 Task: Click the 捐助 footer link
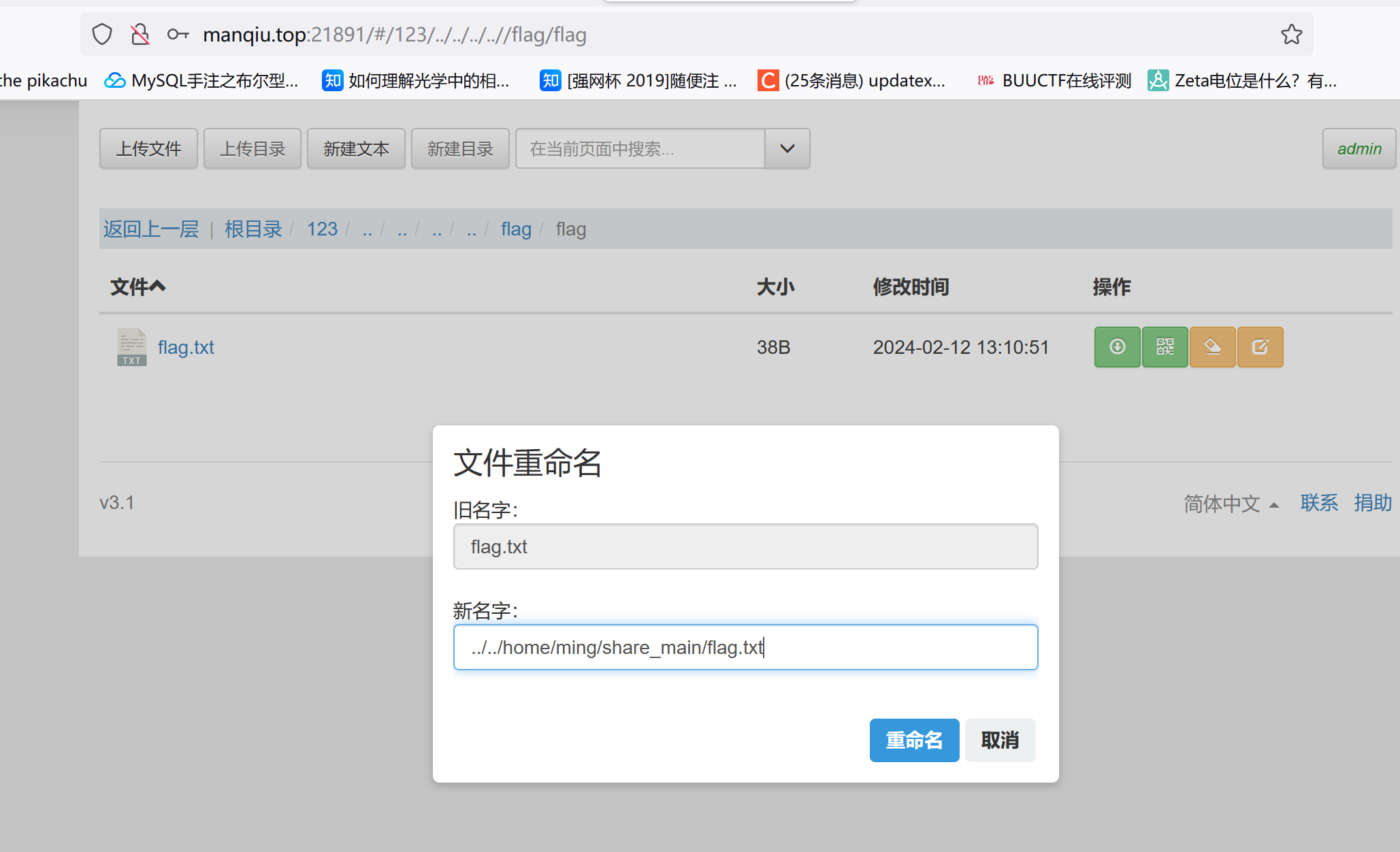pos(1373,503)
